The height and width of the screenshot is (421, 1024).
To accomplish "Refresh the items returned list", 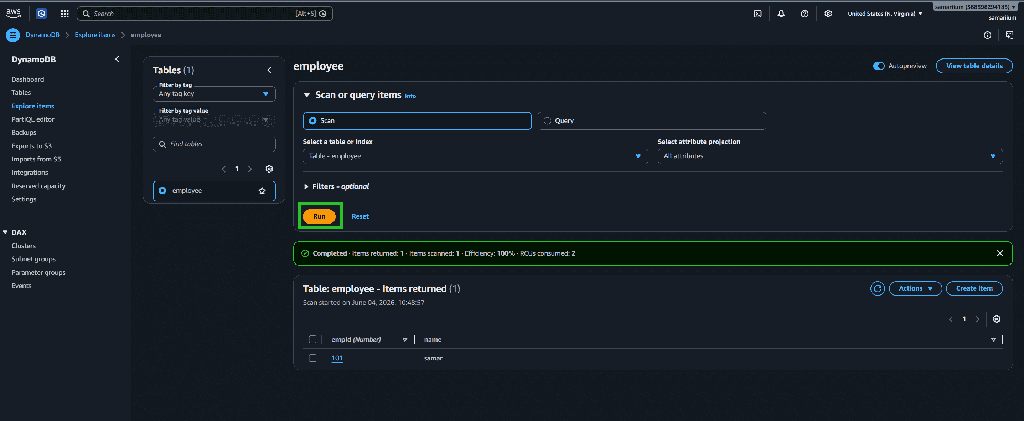I will (x=878, y=288).
